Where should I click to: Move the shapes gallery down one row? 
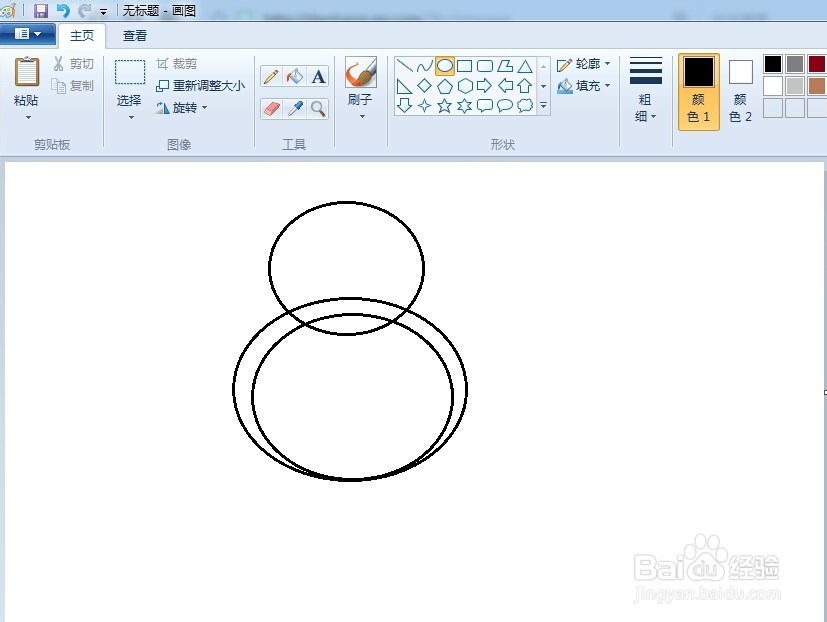point(543,85)
